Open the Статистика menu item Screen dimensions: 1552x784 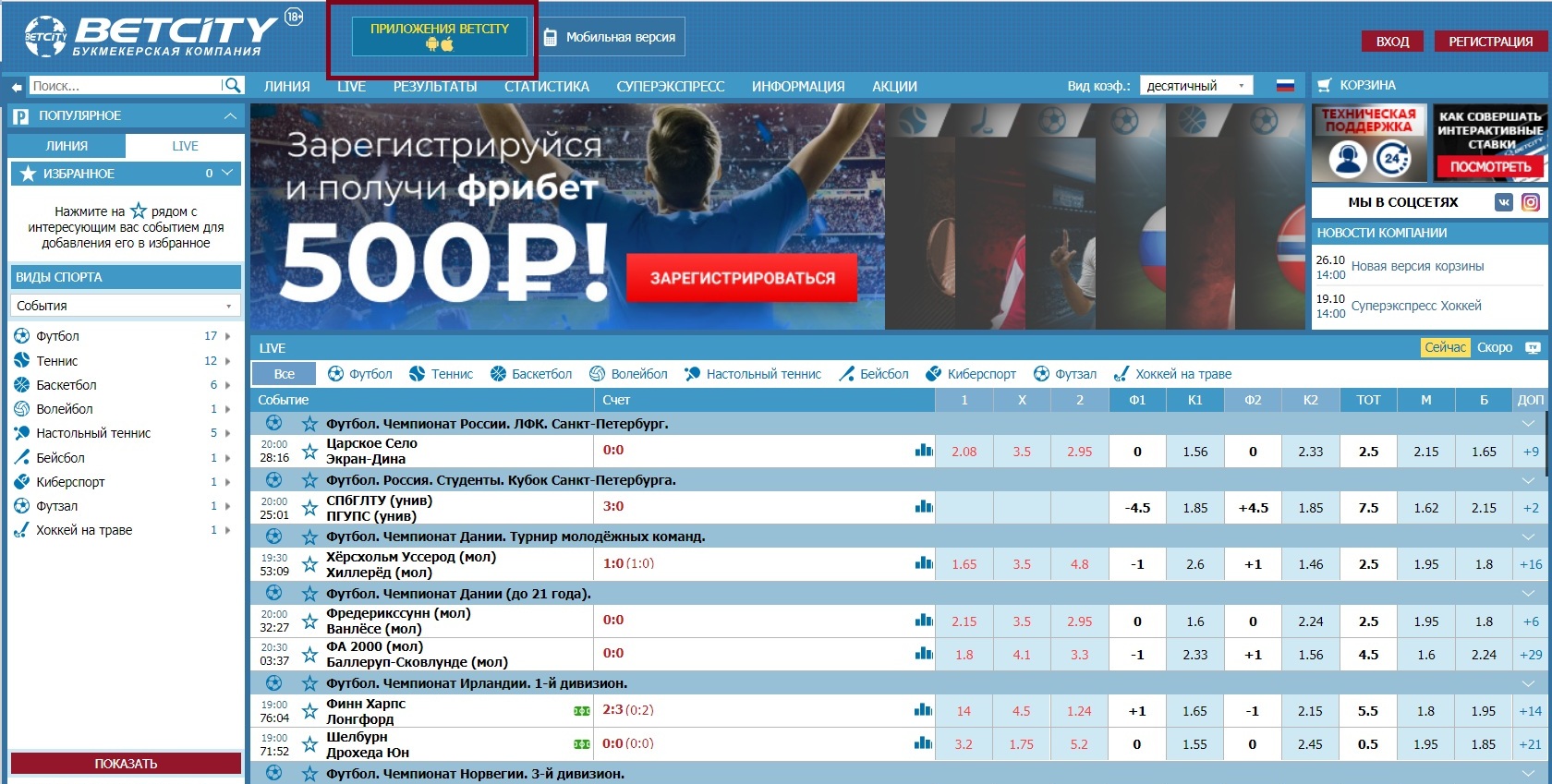pyautogui.click(x=547, y=86)
